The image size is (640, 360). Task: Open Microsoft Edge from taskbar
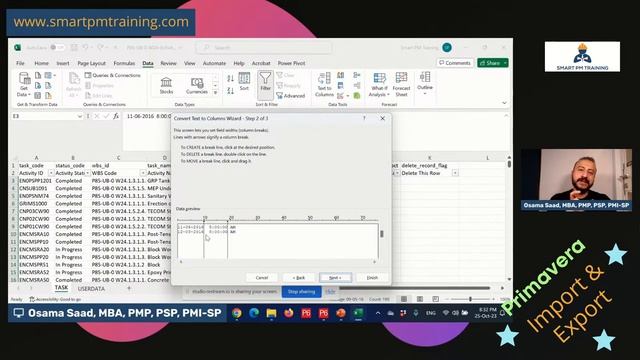254,313
